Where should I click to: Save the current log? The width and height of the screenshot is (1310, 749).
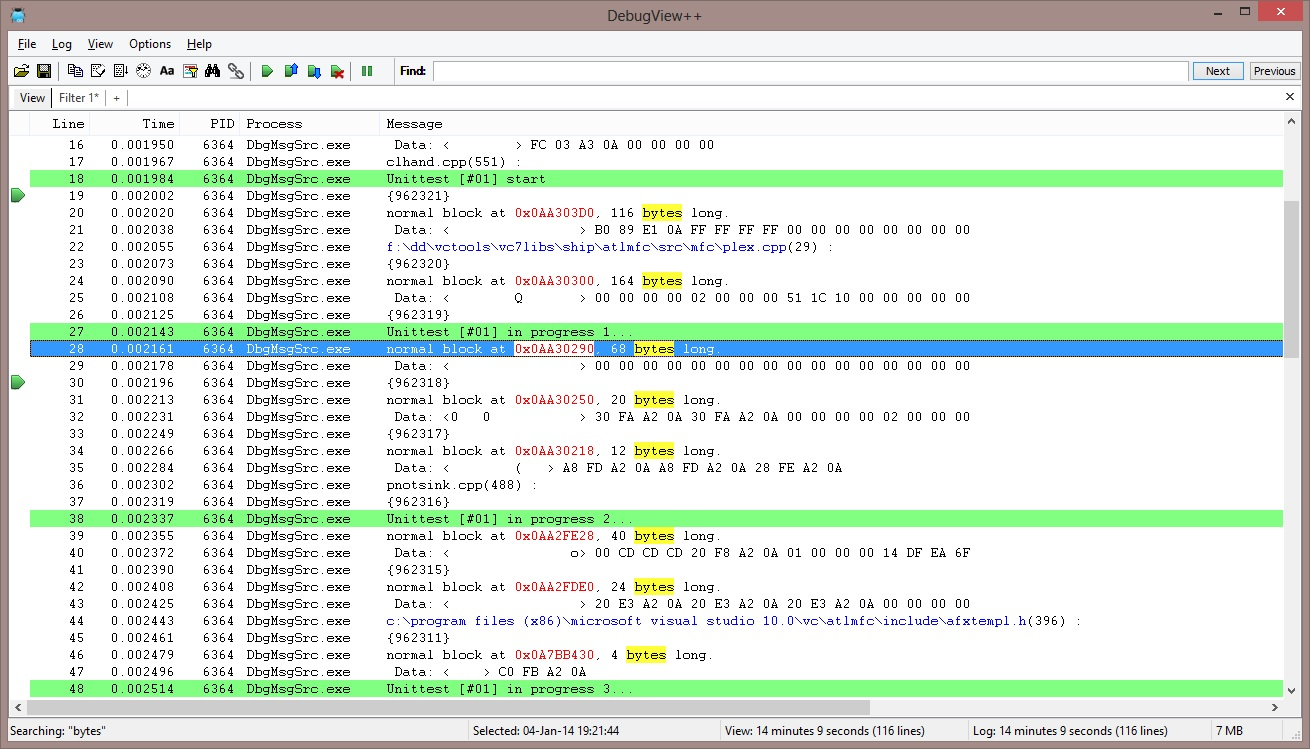44,70
